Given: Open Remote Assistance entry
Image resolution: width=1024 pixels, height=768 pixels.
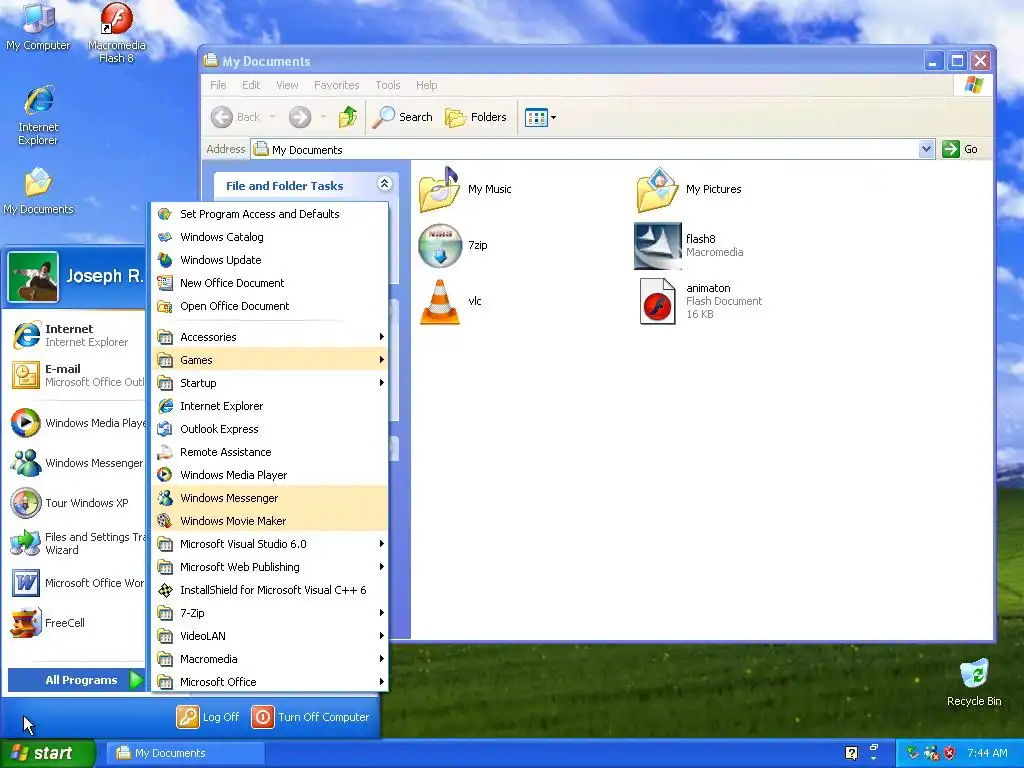Looking at the screenshot, I should [270, 452].
